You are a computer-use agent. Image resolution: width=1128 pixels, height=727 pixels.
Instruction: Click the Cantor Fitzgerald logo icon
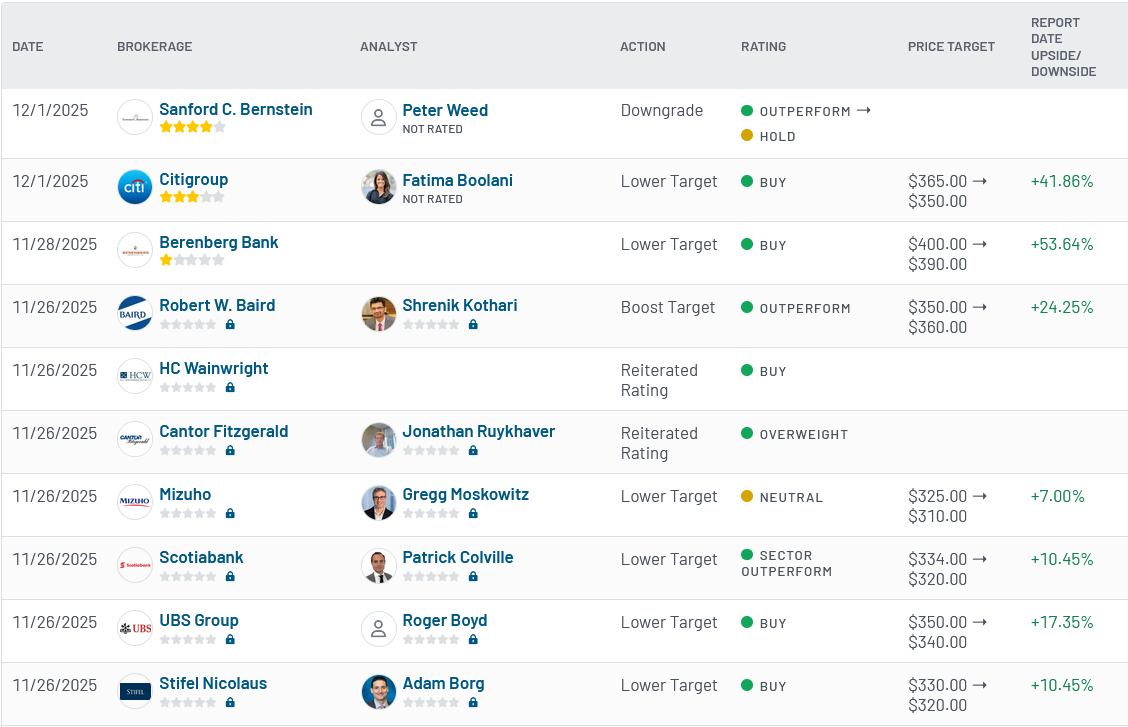[x=135, y=439]
